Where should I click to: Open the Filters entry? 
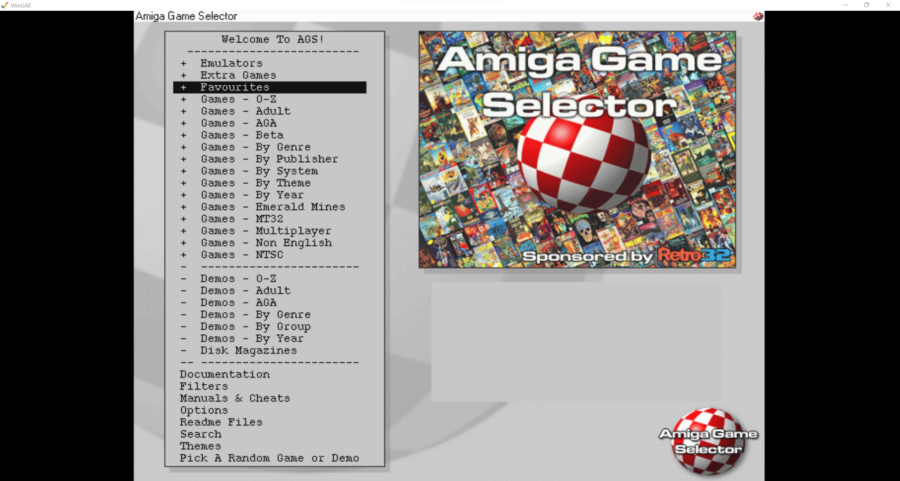(x=204, y=387)
